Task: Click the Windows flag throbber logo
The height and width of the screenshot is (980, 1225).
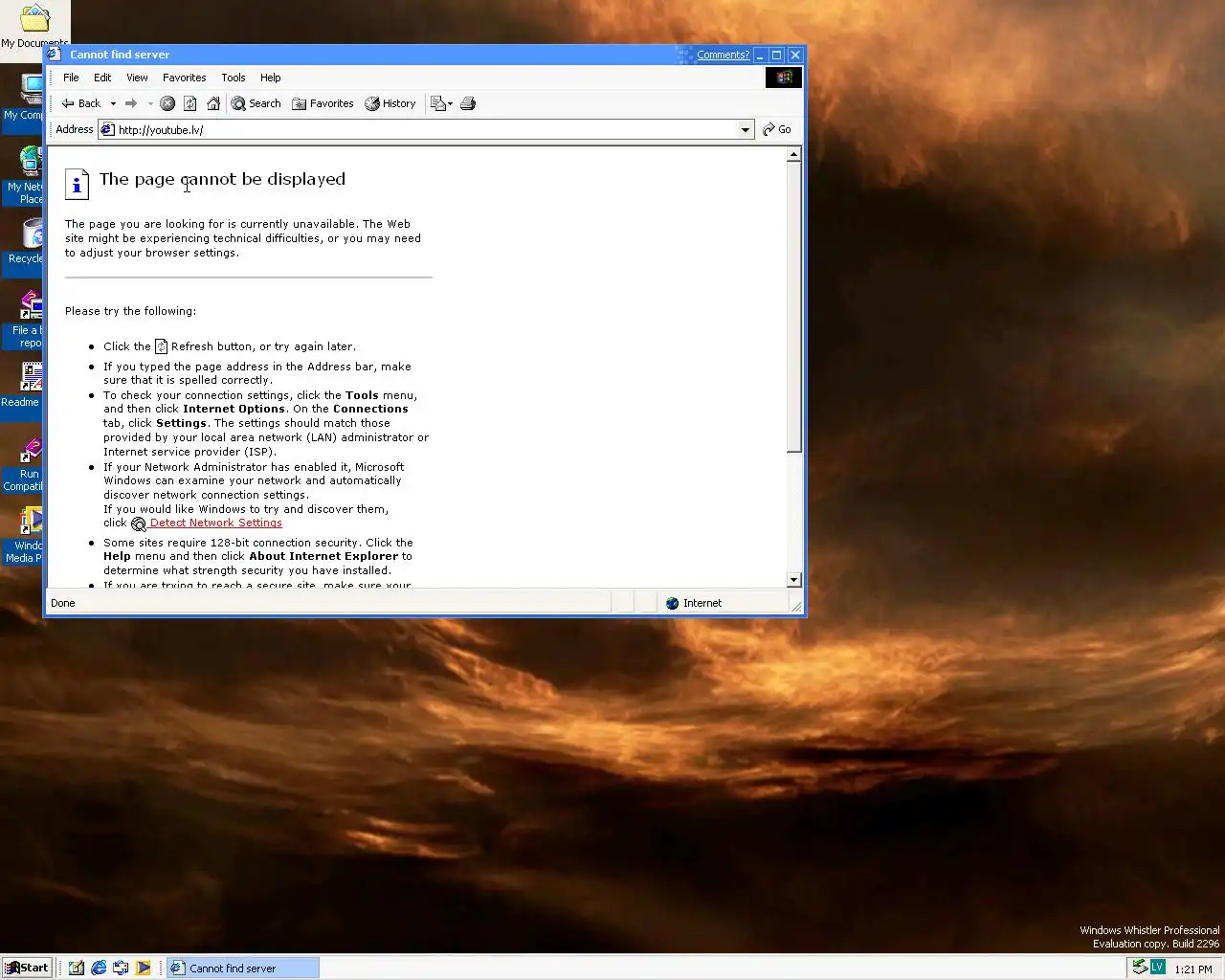Action: click(784, 78)
